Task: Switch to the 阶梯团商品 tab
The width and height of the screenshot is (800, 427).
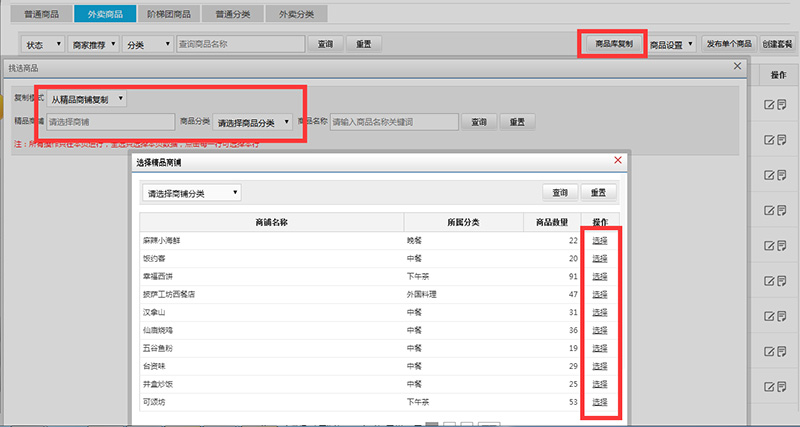Action: point(169,14)
